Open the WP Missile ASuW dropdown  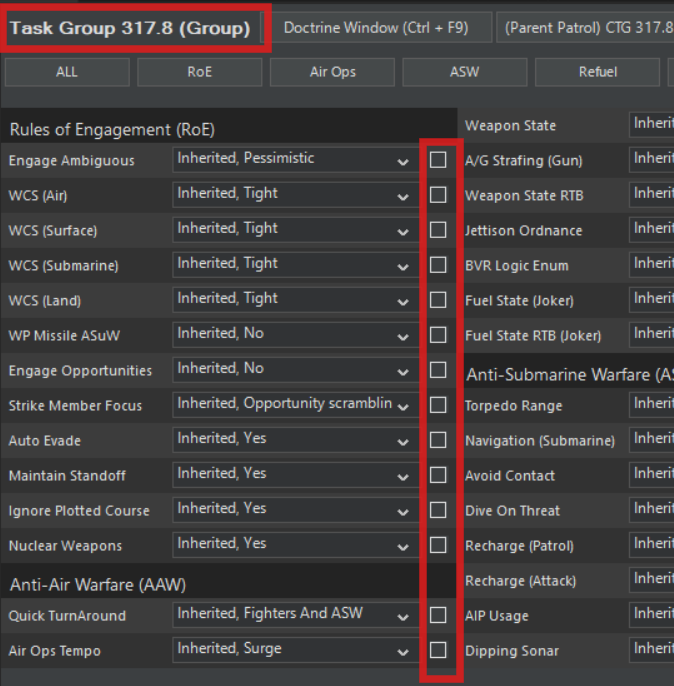coord(295,335)
